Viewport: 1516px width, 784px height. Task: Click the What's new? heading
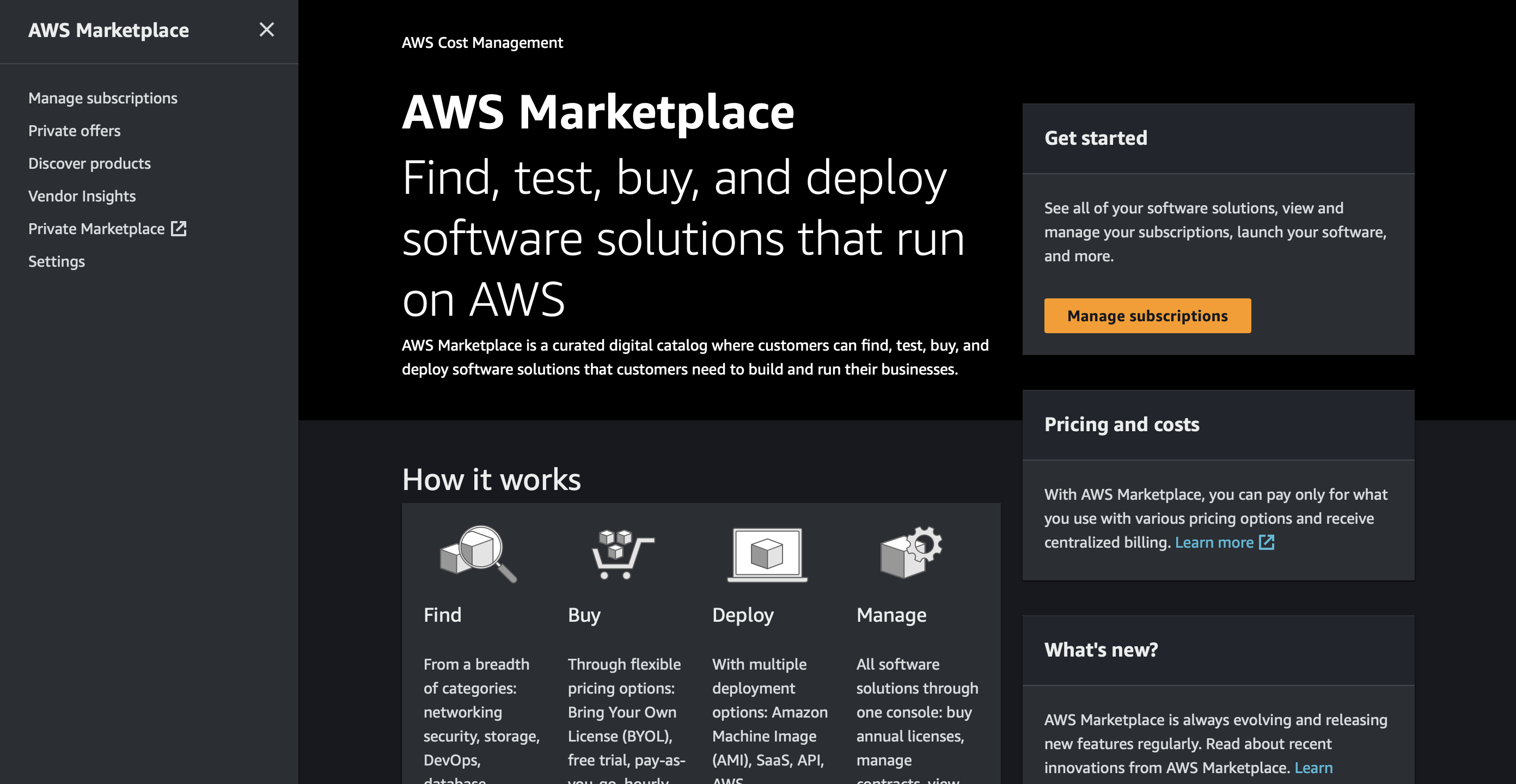[1101, 650]
